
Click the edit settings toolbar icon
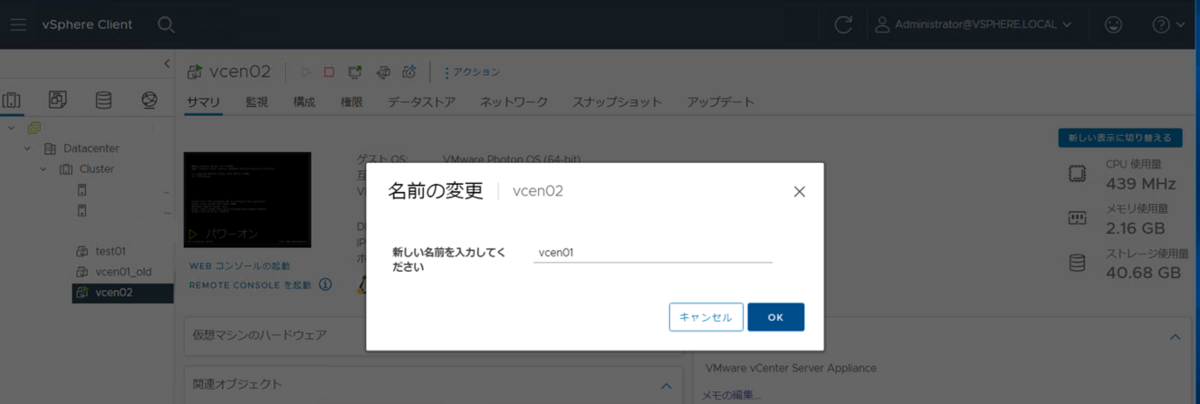(382, 72)
